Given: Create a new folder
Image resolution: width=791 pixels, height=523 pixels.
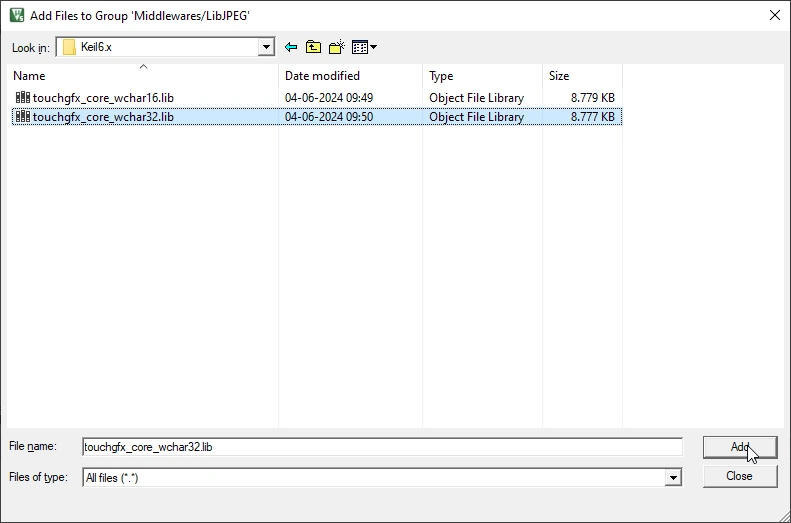Looking at the screenshot, I should point(336,47).
